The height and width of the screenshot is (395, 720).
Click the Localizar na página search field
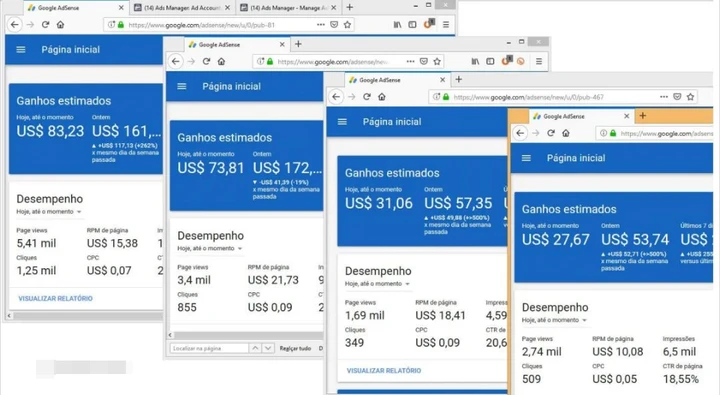point(209,348)
